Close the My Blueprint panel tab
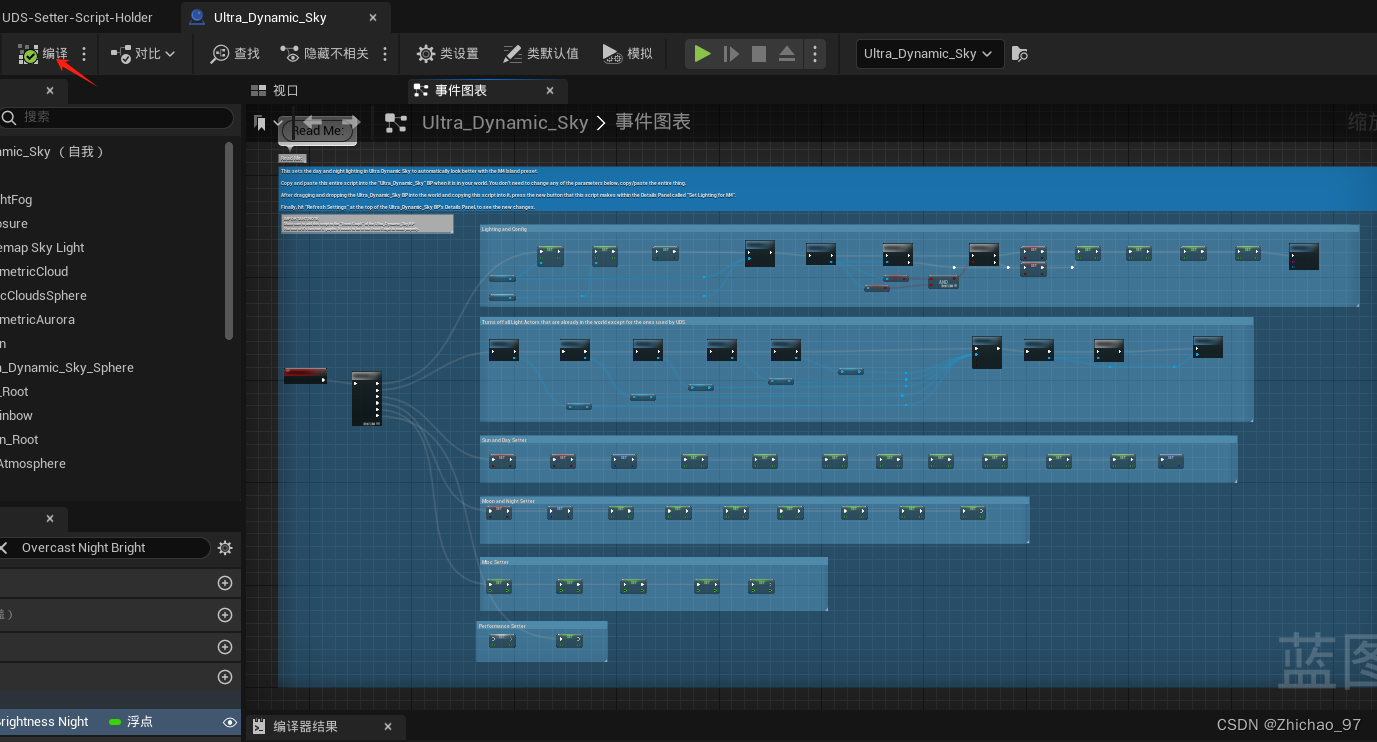This screenshot has width=1377, height=742. pyautogui.click(x=50, y=519)
